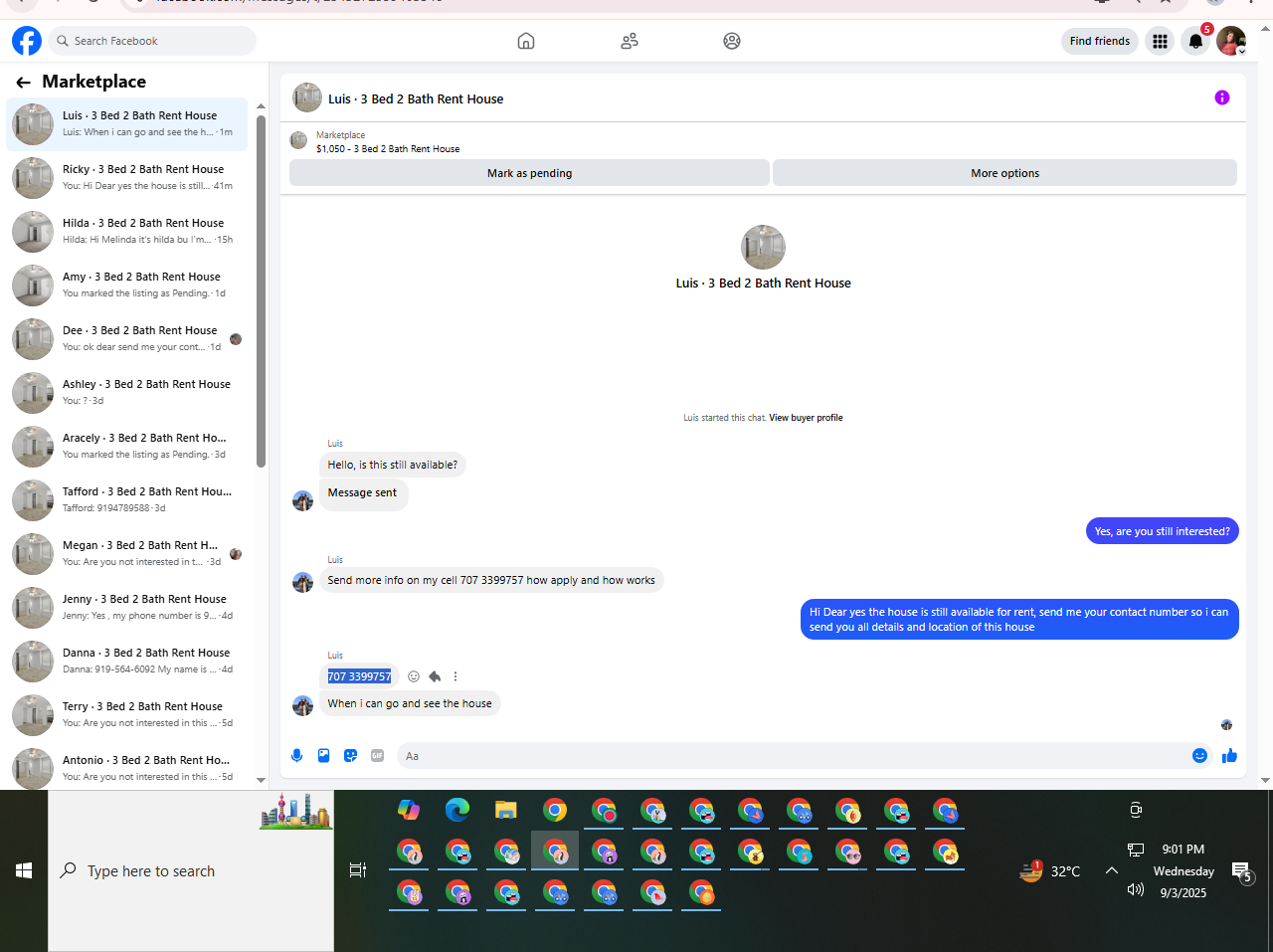Send a thumbs-up like
The height and width of the screenshot is (952, 1273).
coord(1229,756)
